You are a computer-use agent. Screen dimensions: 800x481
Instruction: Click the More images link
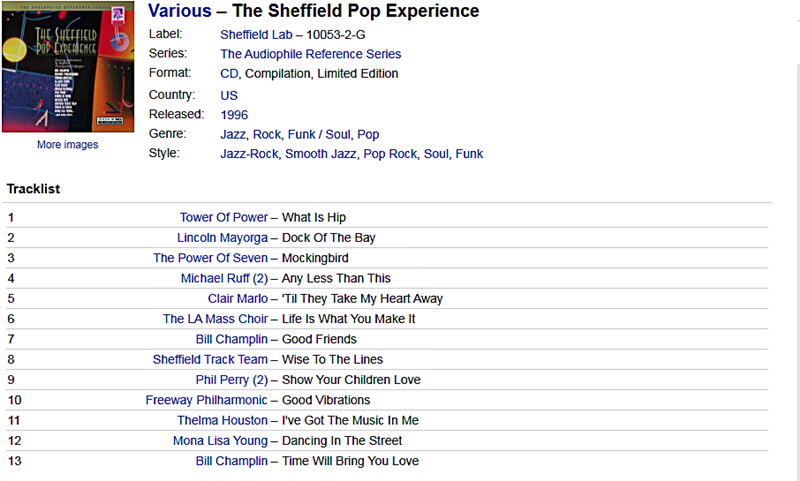click(x=67, y=144)
